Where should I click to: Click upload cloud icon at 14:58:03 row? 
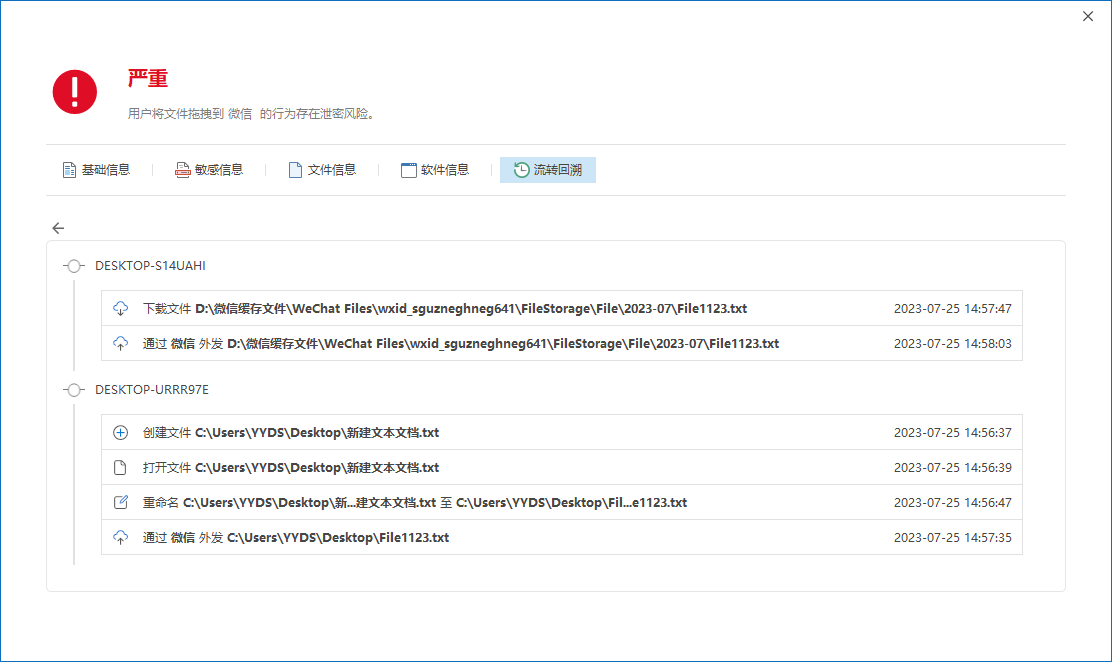tap(121, 343)
